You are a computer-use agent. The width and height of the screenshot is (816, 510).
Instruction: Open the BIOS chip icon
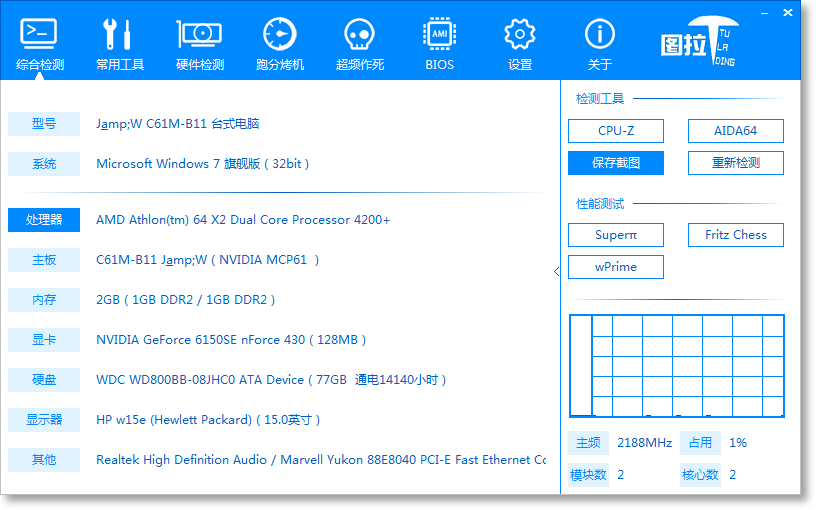439,35
